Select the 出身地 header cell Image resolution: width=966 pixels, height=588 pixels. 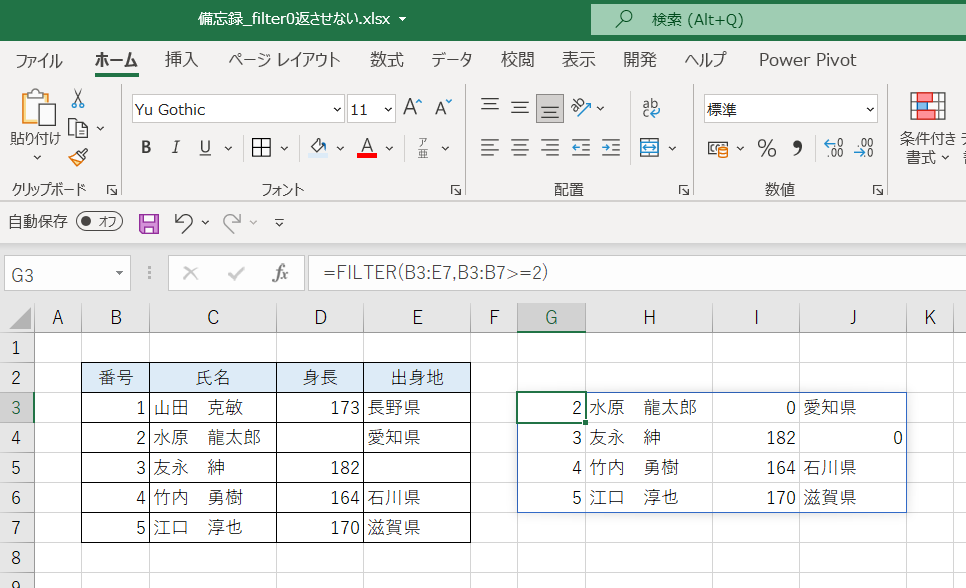pyautogui.click(x=417, y=377)
